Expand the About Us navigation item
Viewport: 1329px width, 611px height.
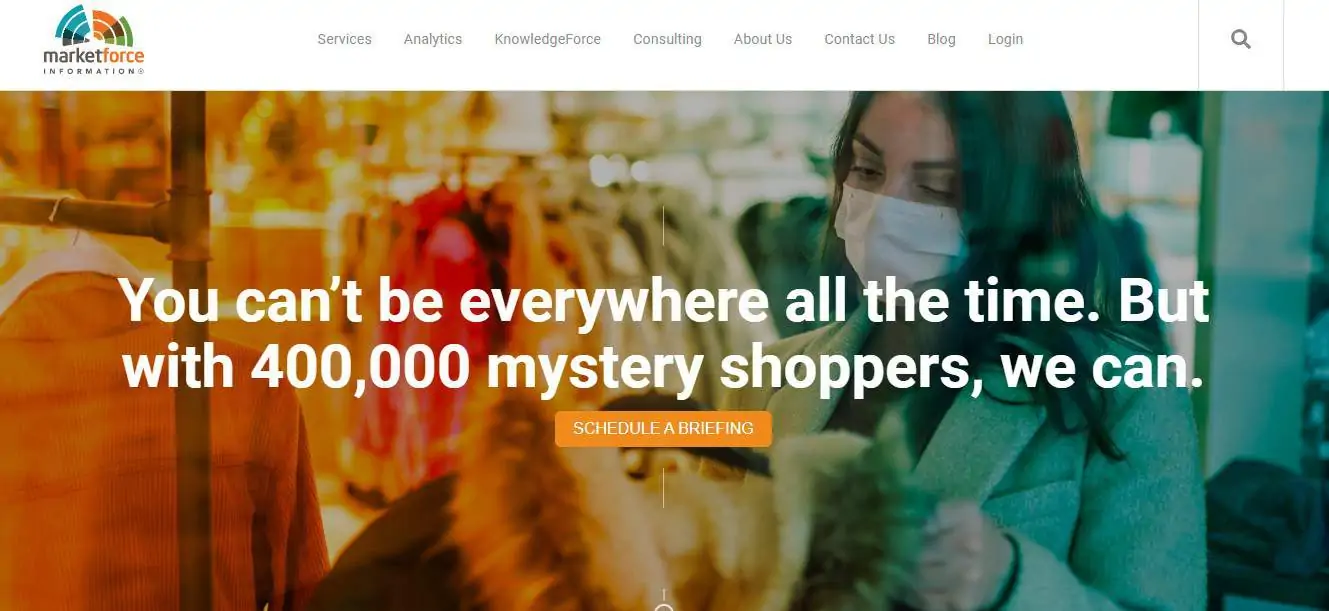click(x=763, y=39)
